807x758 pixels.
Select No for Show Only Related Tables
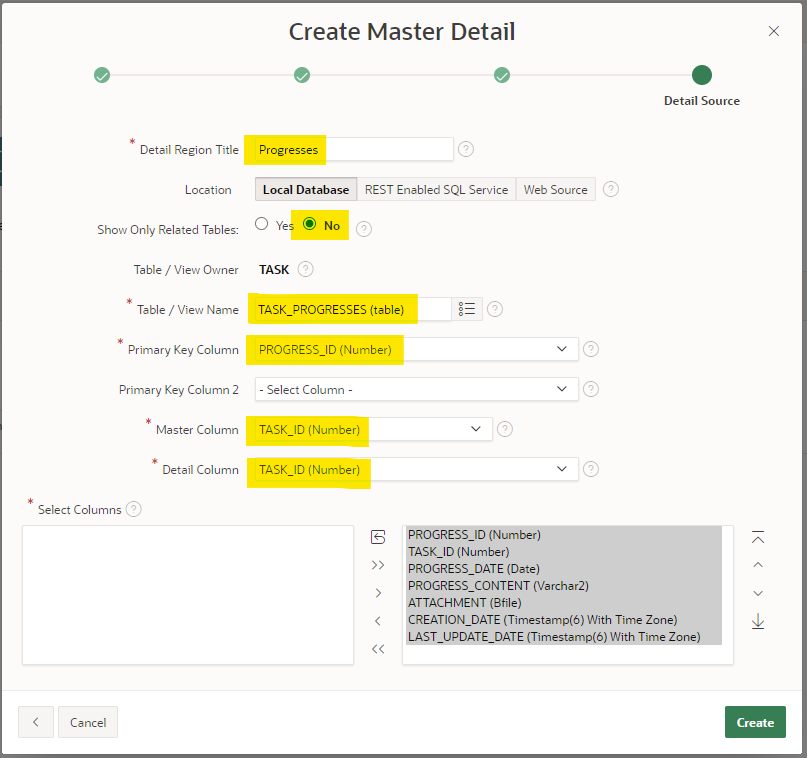[x=310, y=224]
